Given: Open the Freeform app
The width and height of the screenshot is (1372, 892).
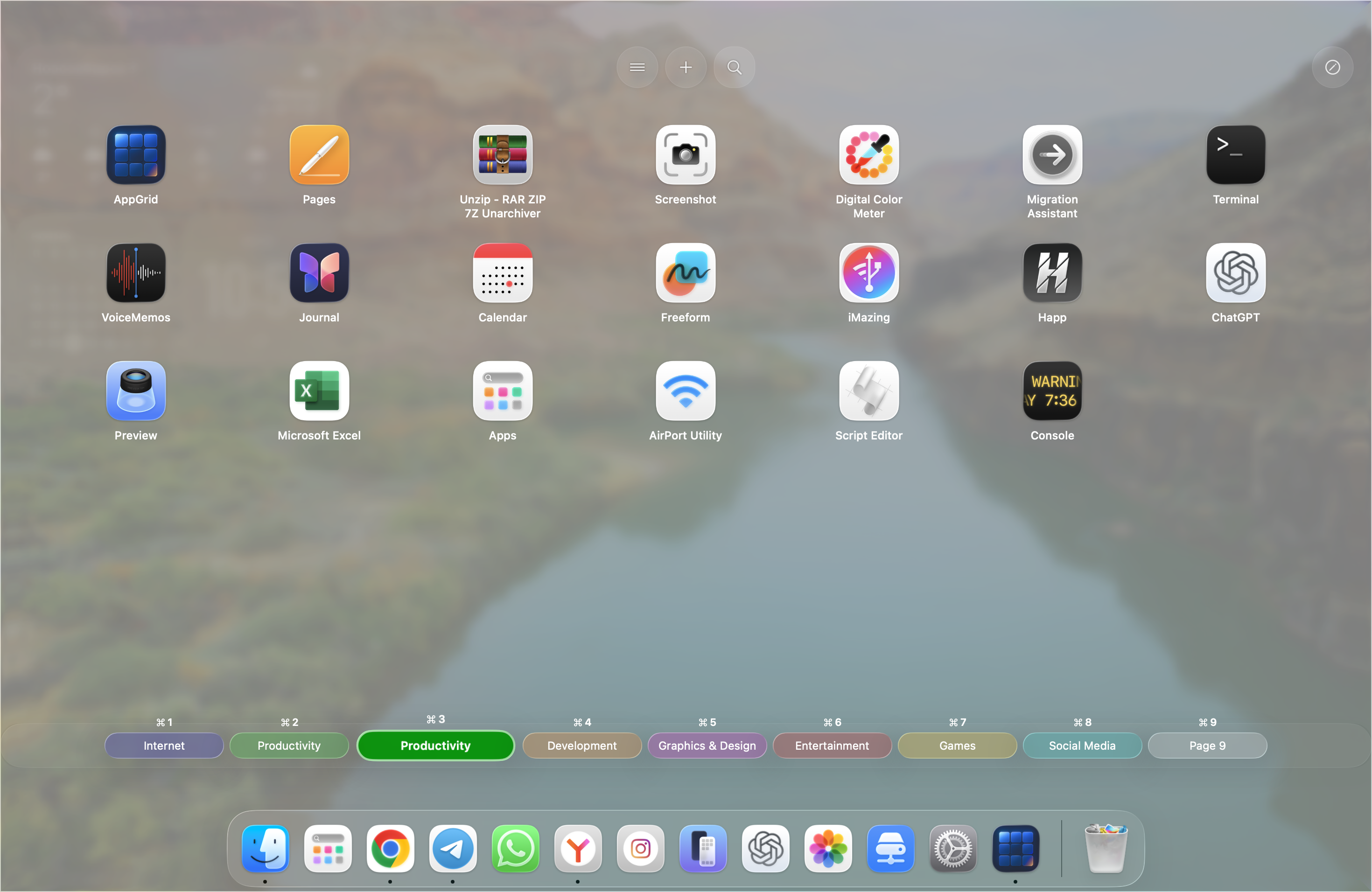Looking at the screenshot, I should (686, 272).
